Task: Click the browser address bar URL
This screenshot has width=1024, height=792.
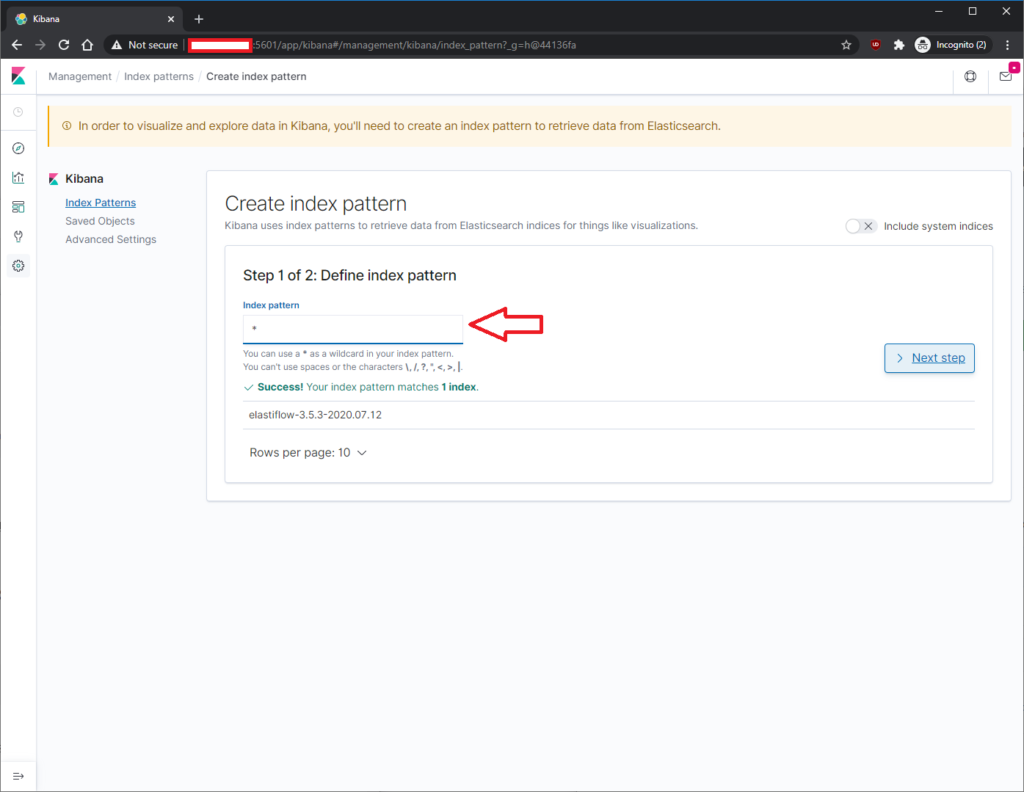Action: click(x=415, y=45)
